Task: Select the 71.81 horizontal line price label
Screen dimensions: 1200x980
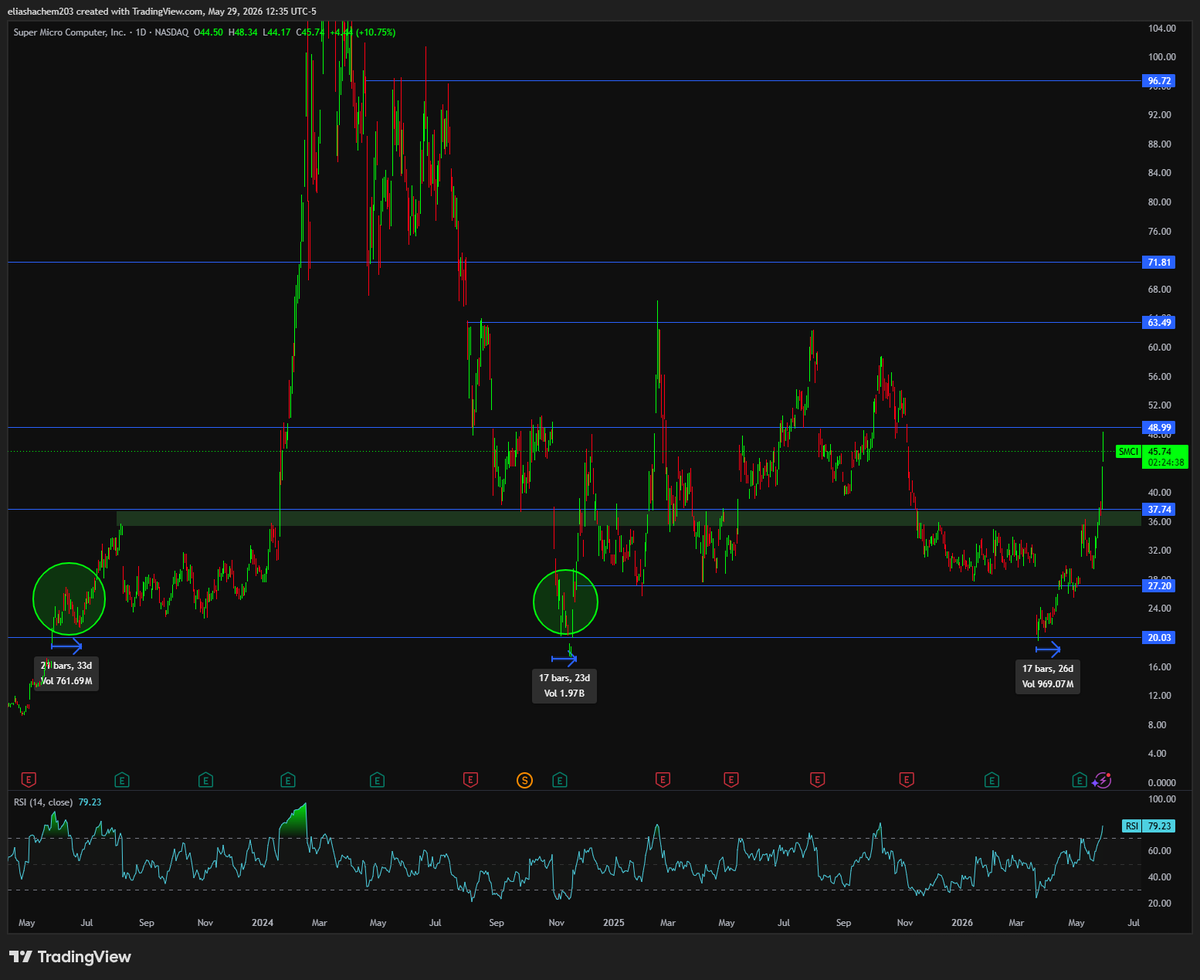Action: coord(1160,262)
